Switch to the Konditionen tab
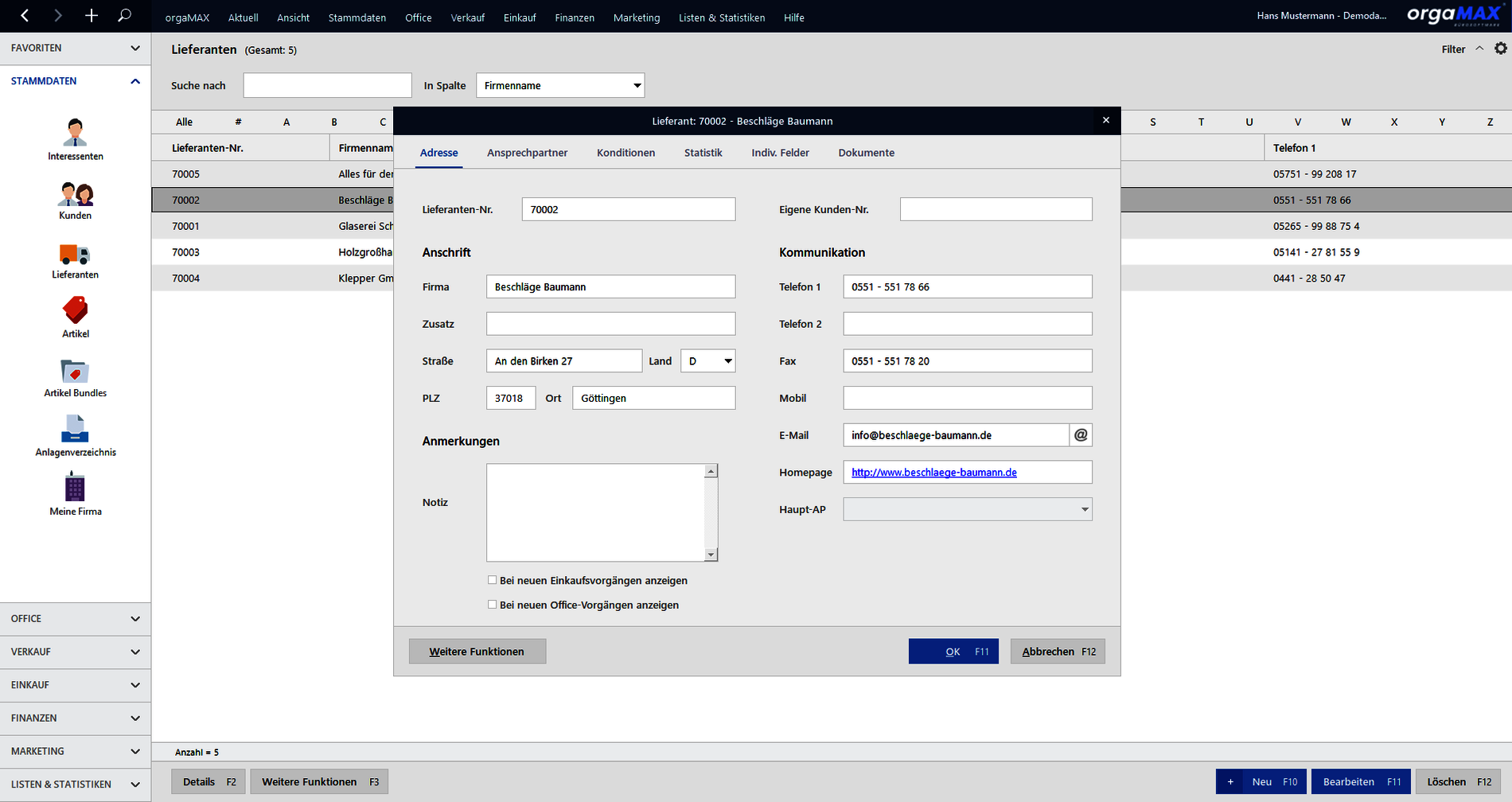This screenshot has height=802, width=1512. coord(625,153)
